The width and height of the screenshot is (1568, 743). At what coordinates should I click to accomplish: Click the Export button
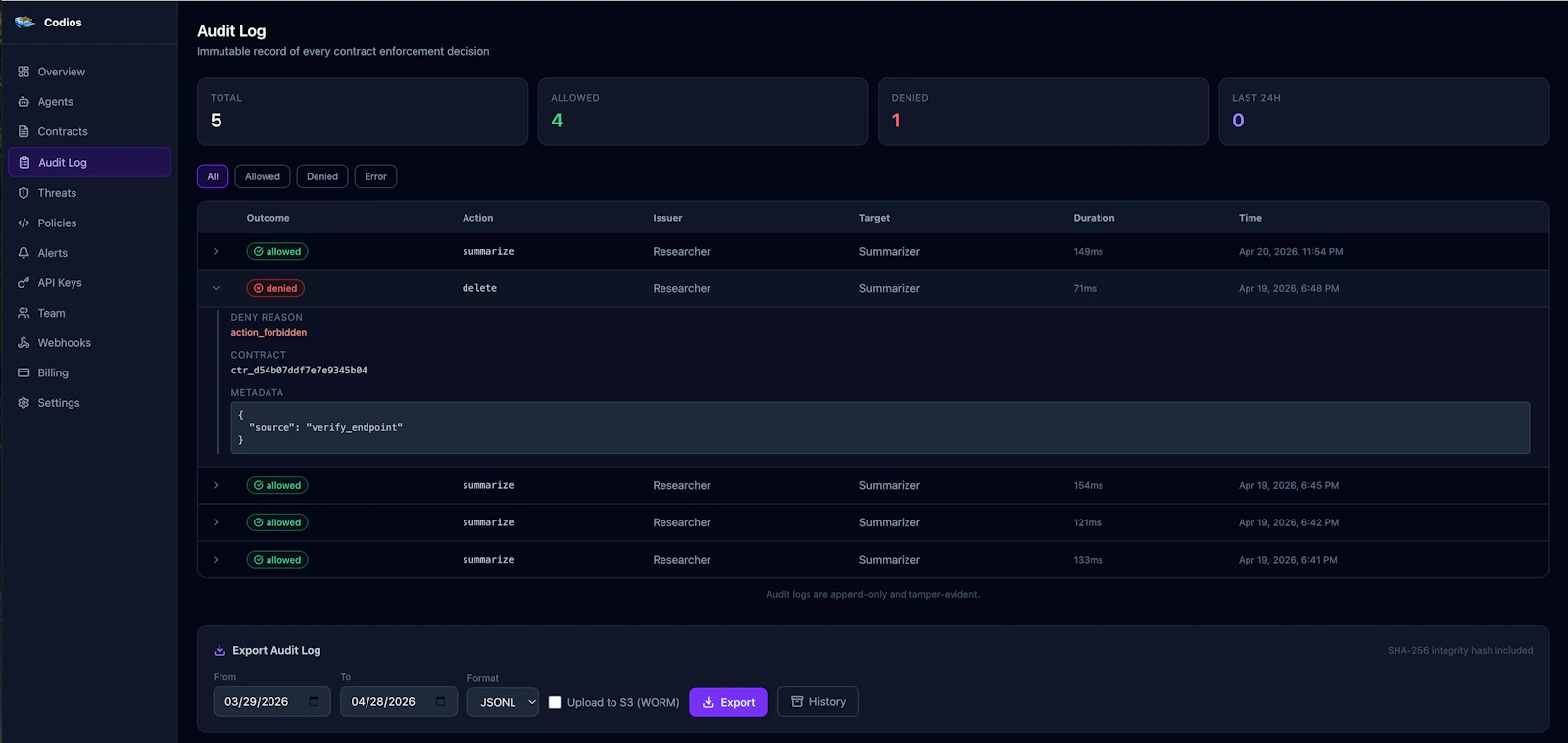[728, 702]
